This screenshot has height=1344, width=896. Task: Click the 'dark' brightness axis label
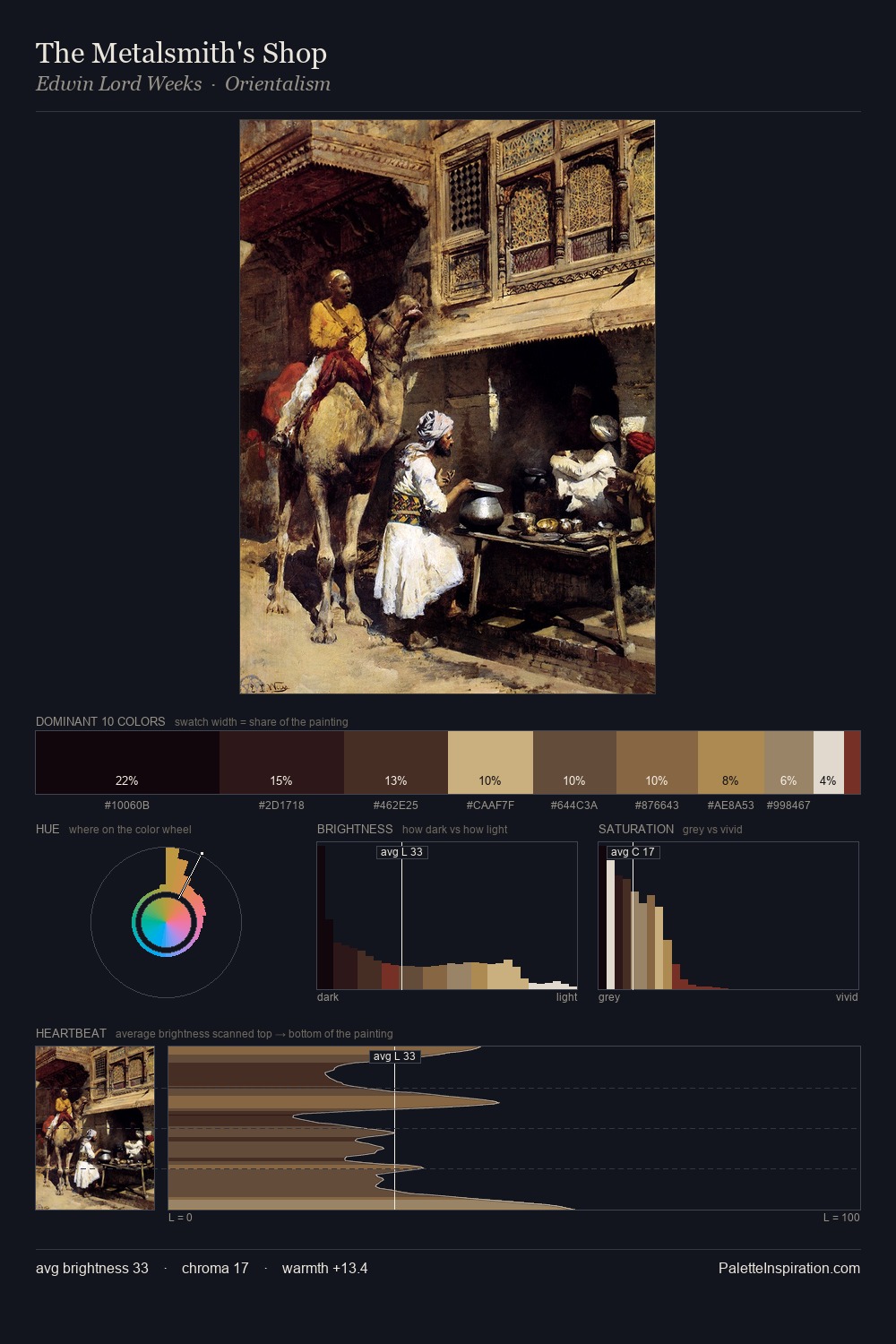328,997
